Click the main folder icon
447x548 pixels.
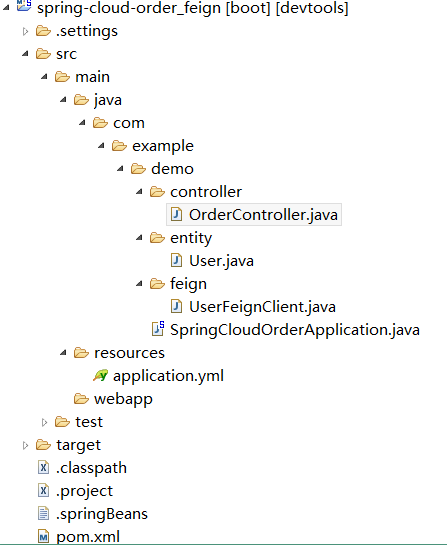(62, 77)
